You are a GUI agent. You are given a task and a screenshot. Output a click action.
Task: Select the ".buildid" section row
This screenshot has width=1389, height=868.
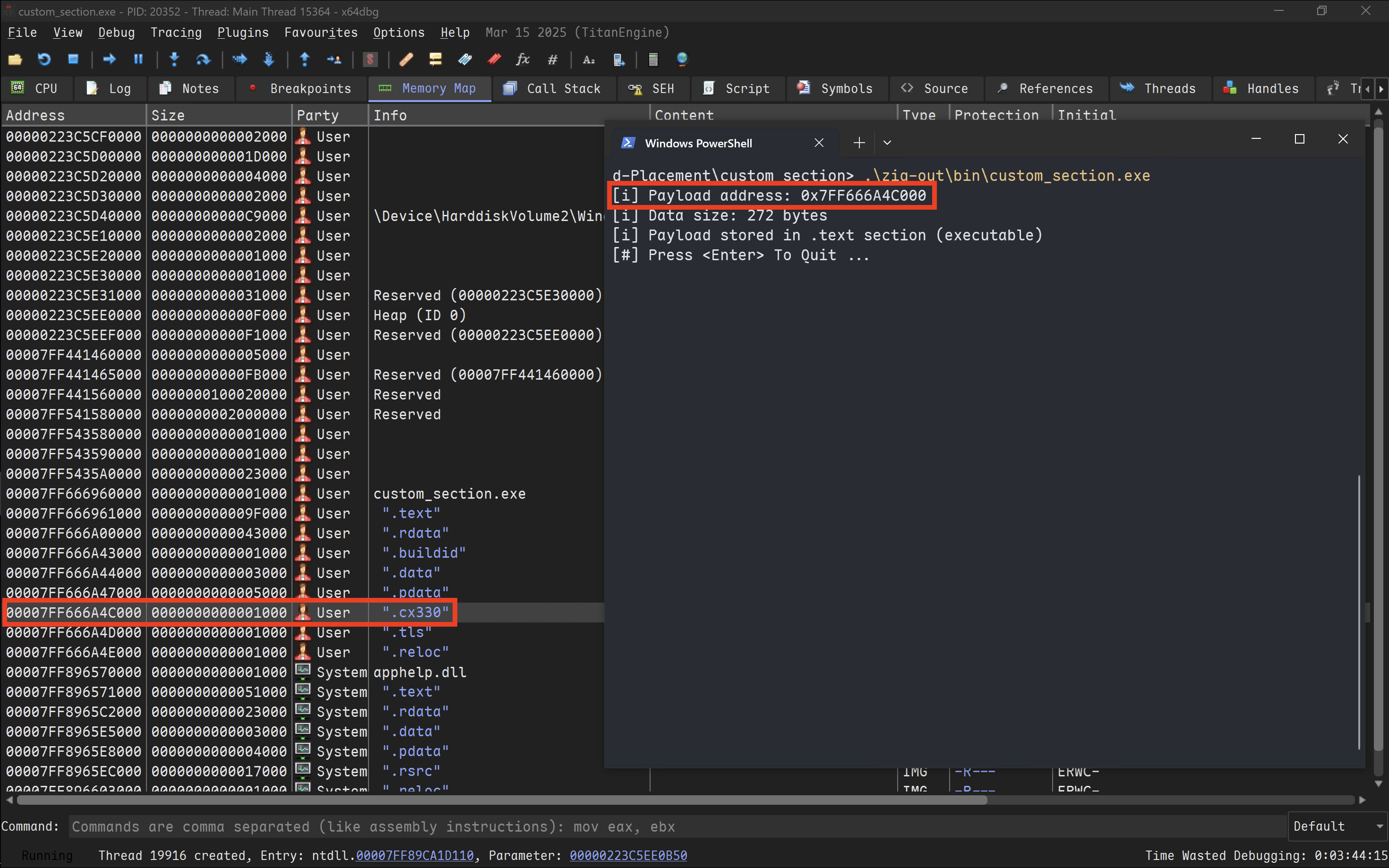tap(303, 553)
